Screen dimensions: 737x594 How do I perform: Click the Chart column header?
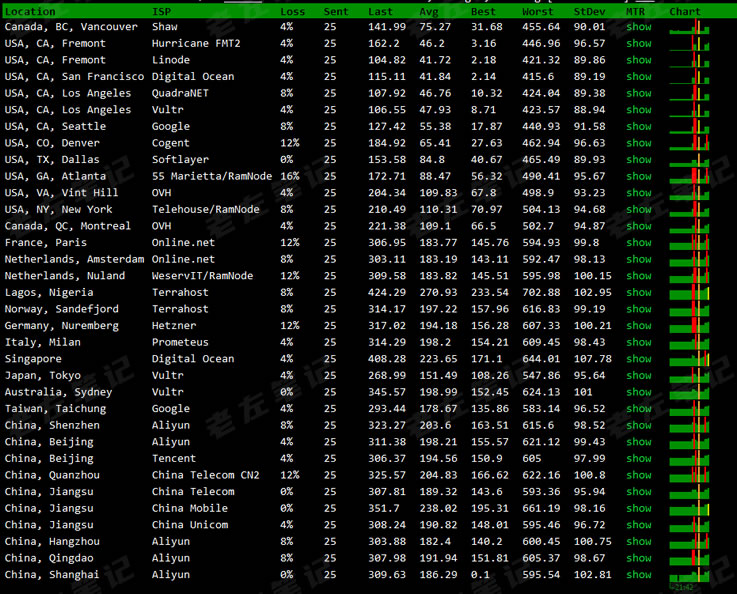click(x=685, y=12)
